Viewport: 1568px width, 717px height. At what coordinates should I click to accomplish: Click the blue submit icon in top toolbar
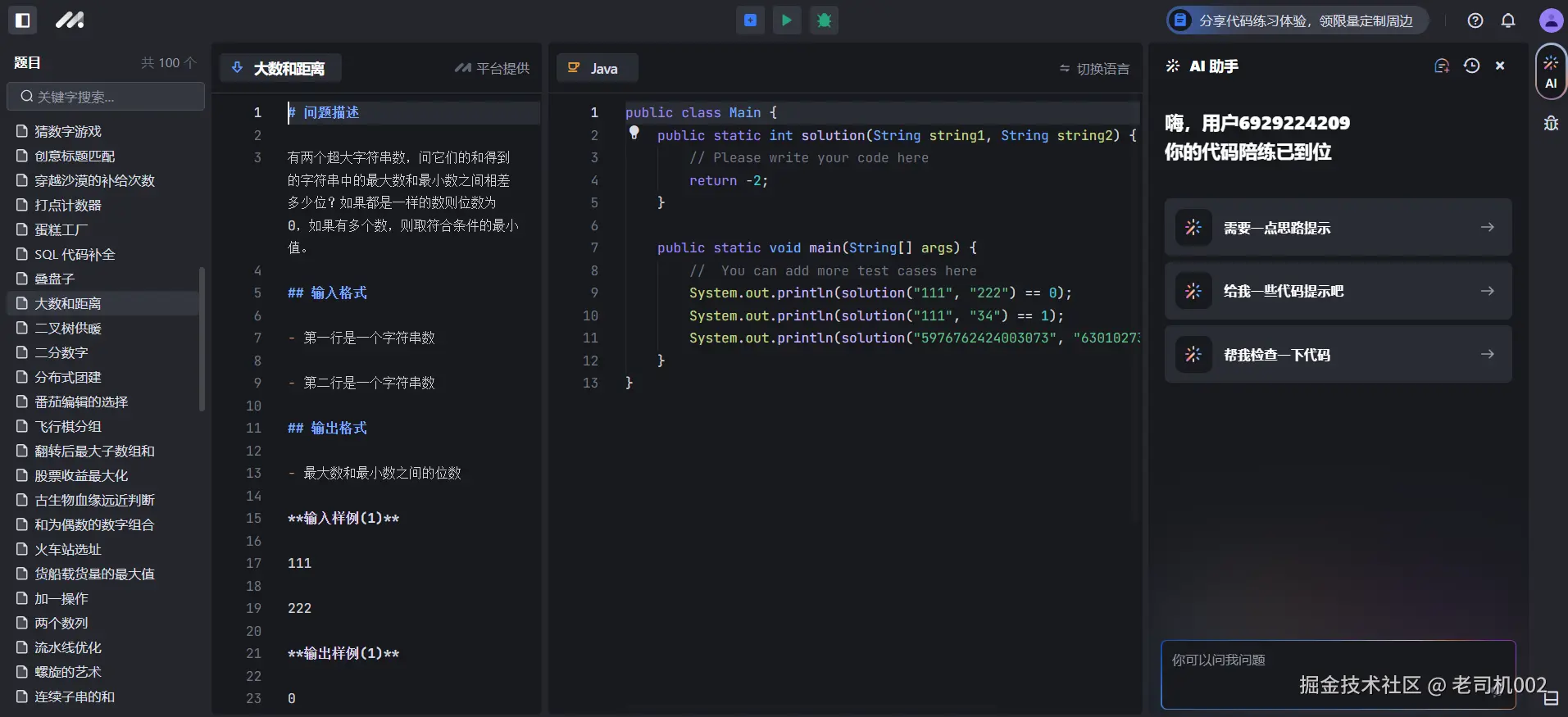tap(750, 20)
